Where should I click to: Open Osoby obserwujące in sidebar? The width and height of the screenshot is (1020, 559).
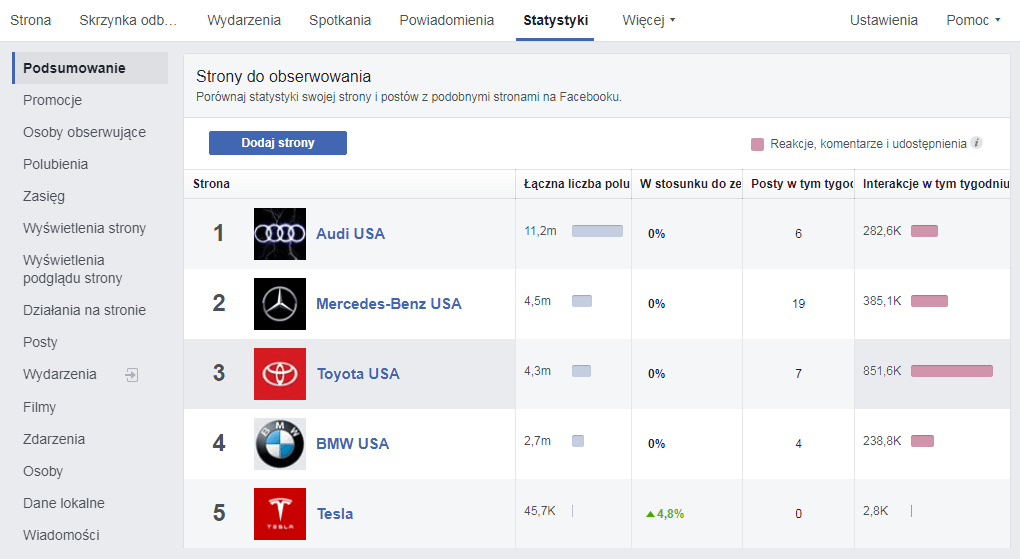coord(84,132)
